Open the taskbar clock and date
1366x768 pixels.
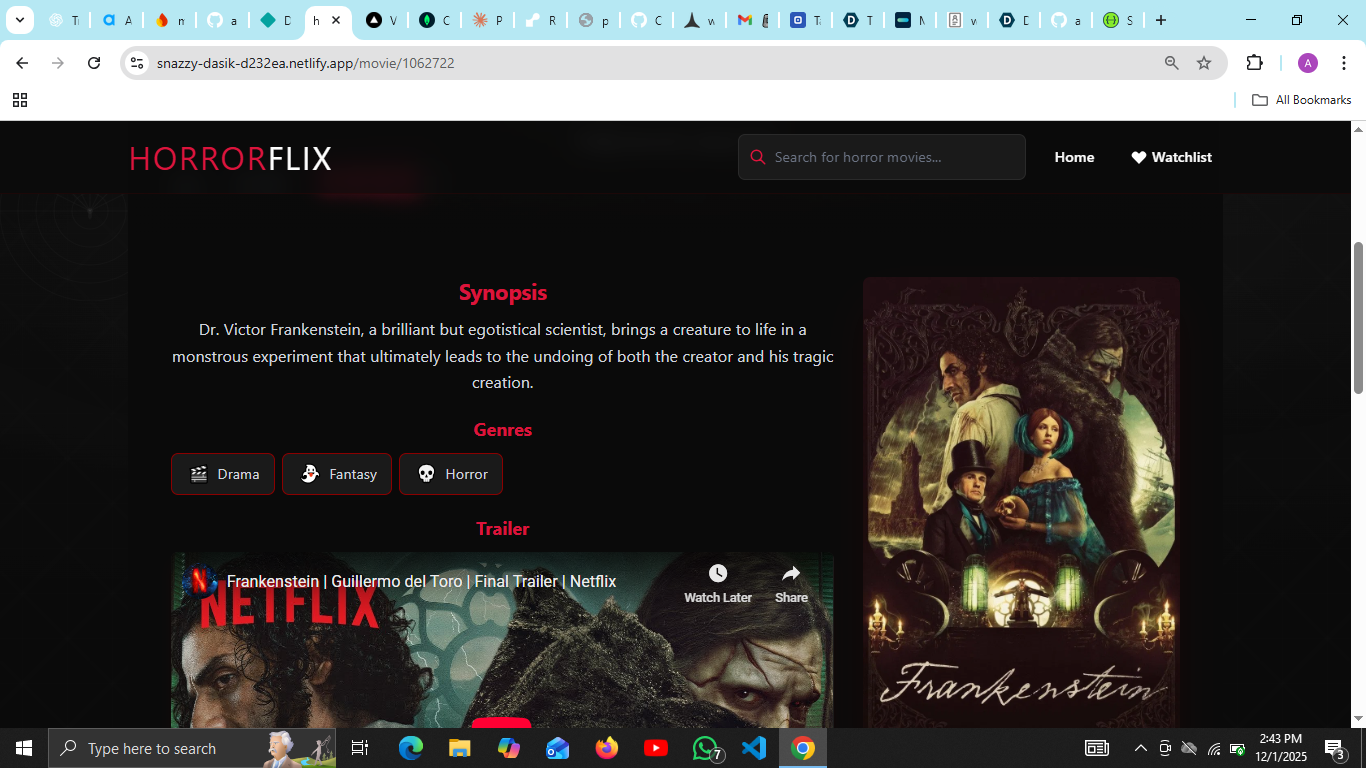click(1281, 748)
